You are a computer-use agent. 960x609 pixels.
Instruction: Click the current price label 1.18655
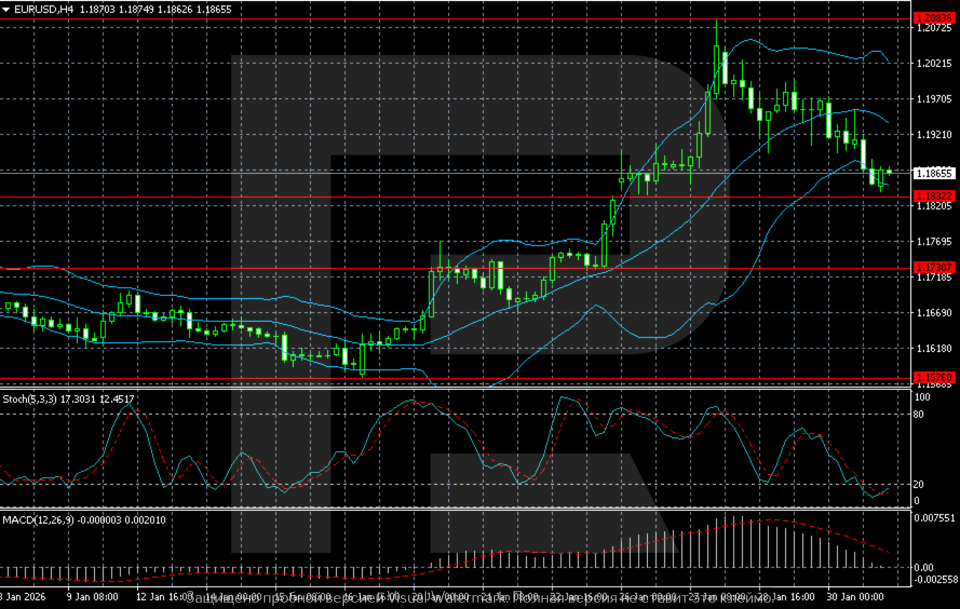pyautogui.click(x=934, y=172)
